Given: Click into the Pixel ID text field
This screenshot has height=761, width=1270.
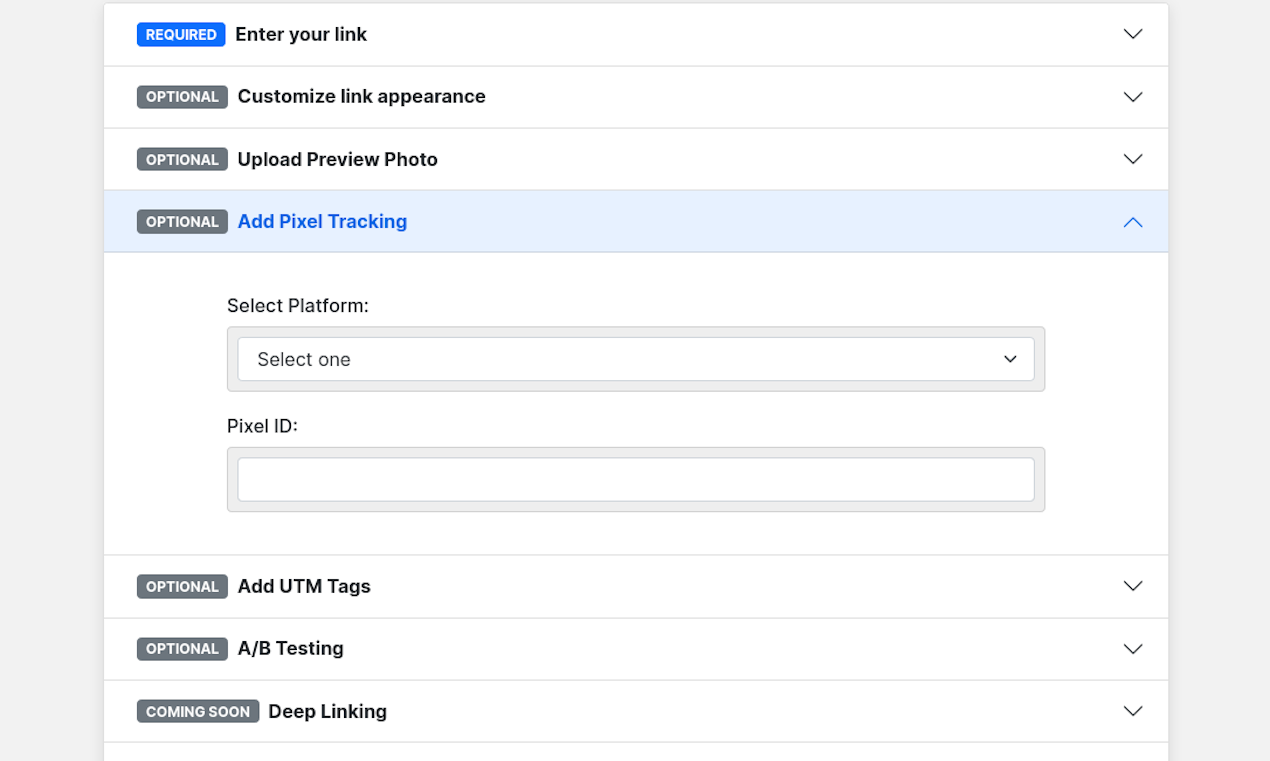Looking at the screenshot, I should [635, 480].
